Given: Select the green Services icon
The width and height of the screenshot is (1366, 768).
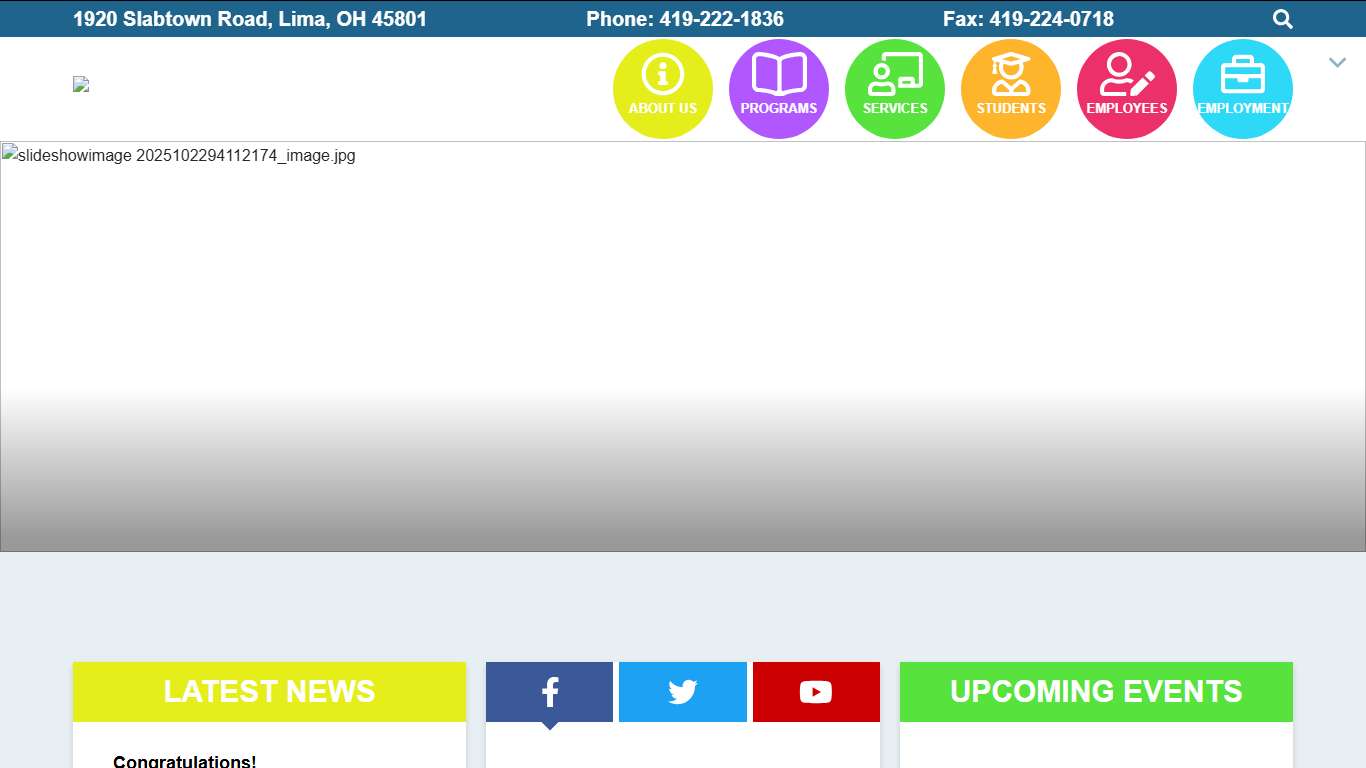Looking at the screenshot, I should pyautogui.click(x=894, y=88).
